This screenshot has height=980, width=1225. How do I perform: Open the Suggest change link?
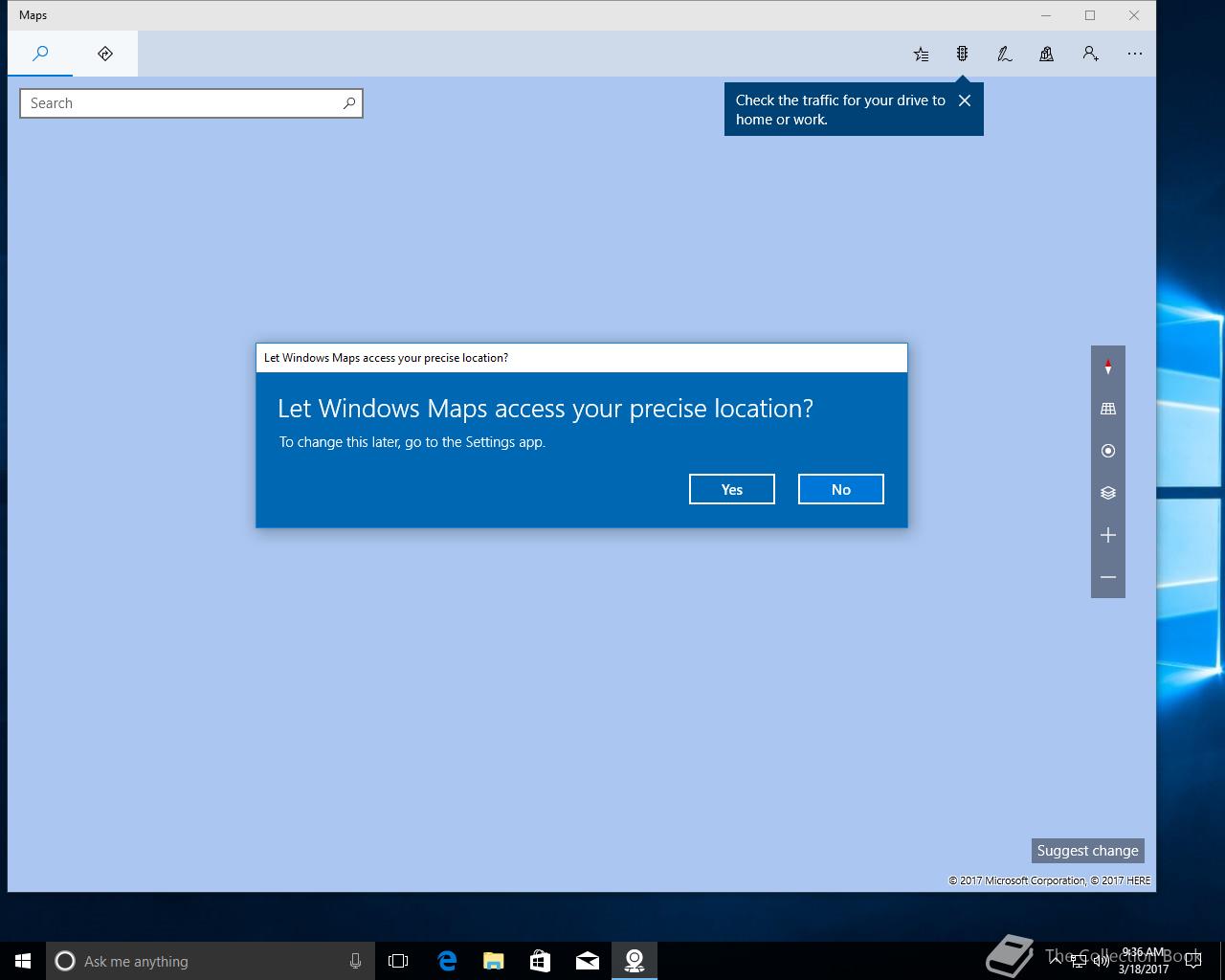(x=1087, y=851)
